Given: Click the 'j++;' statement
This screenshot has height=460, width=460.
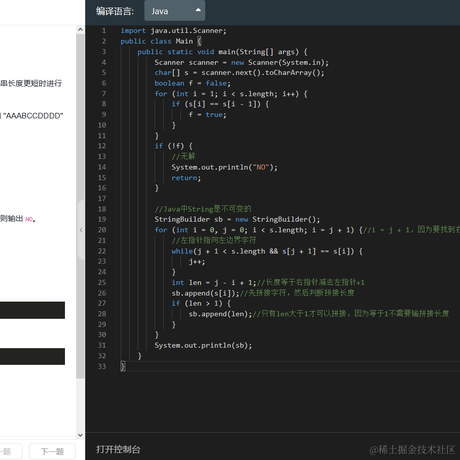Looking at the screenshot, I should click(197, 262).
